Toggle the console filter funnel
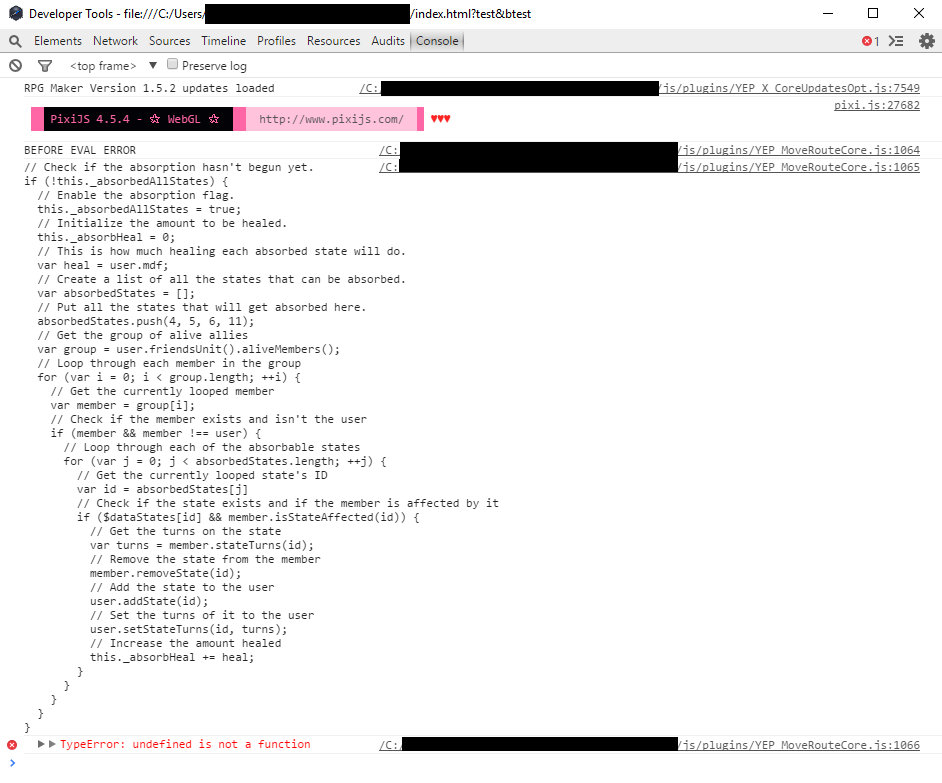Image resolution: width=942 pixels, height=783 pixels. click(45, 66)
